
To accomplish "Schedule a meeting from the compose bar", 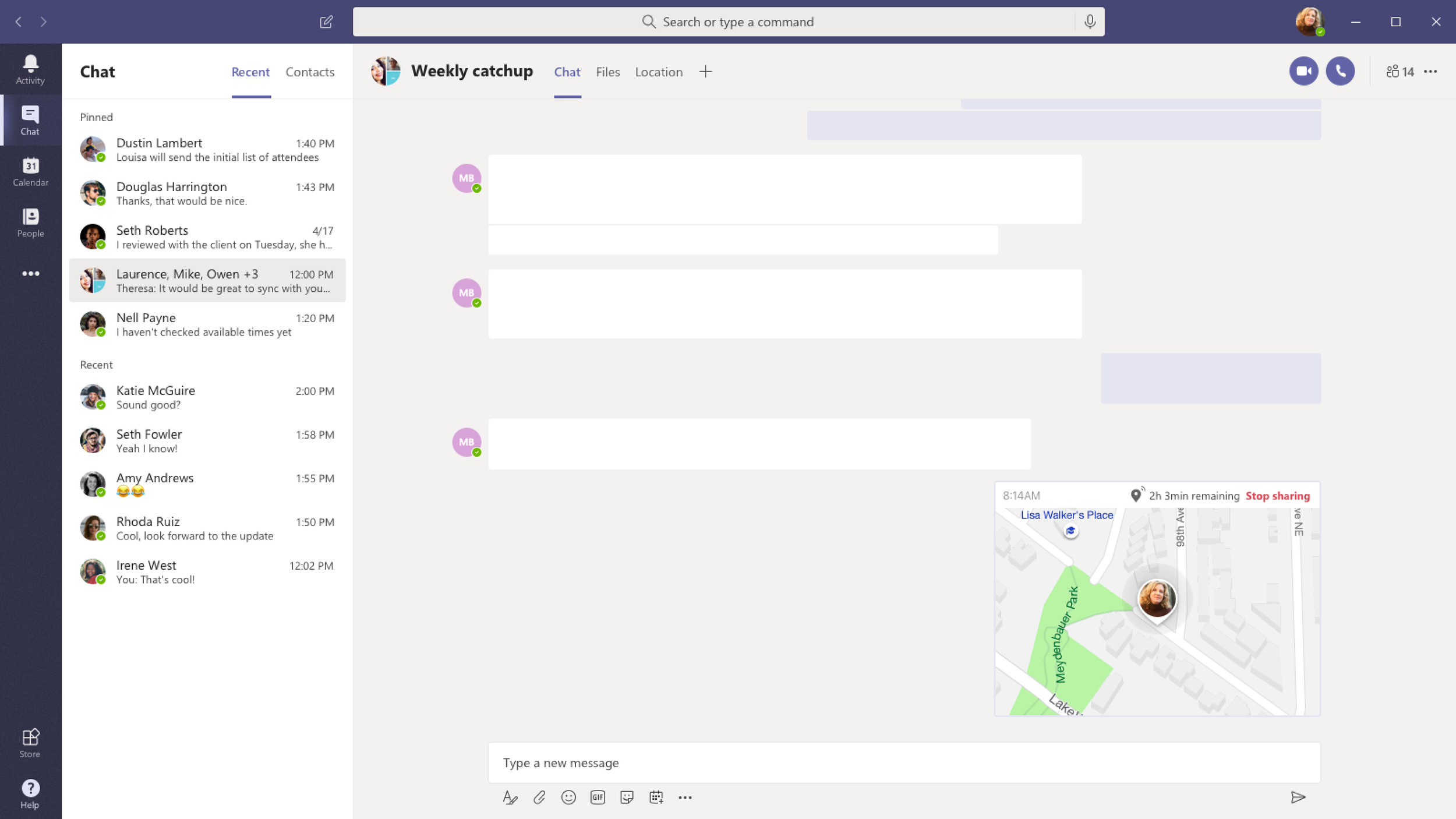I will pyautogui.click(x=656, y=797).
